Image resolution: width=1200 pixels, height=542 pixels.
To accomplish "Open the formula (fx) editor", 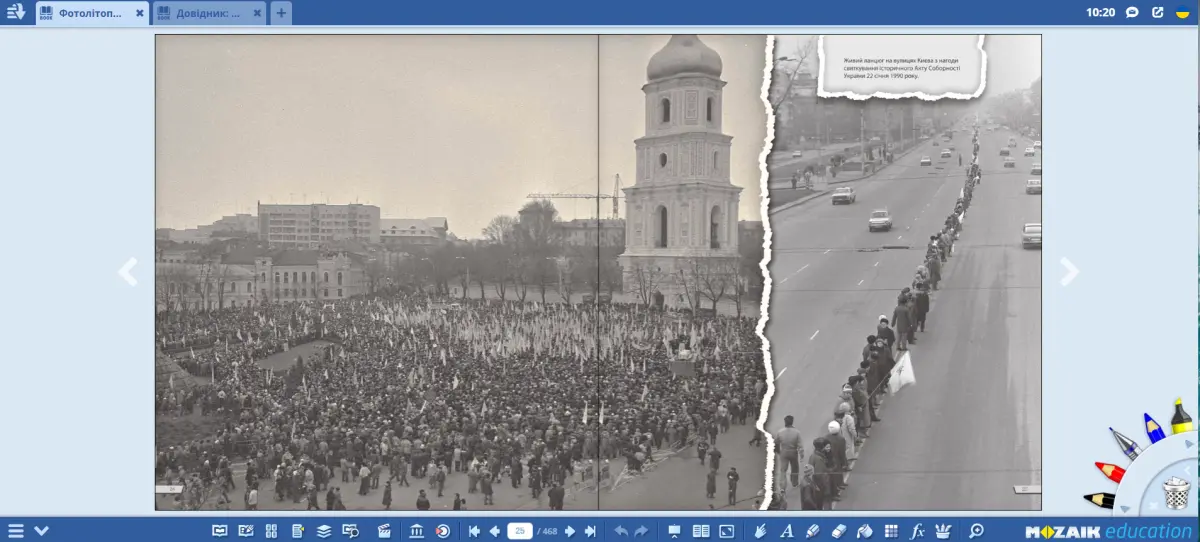I will [x=917, y=531].
